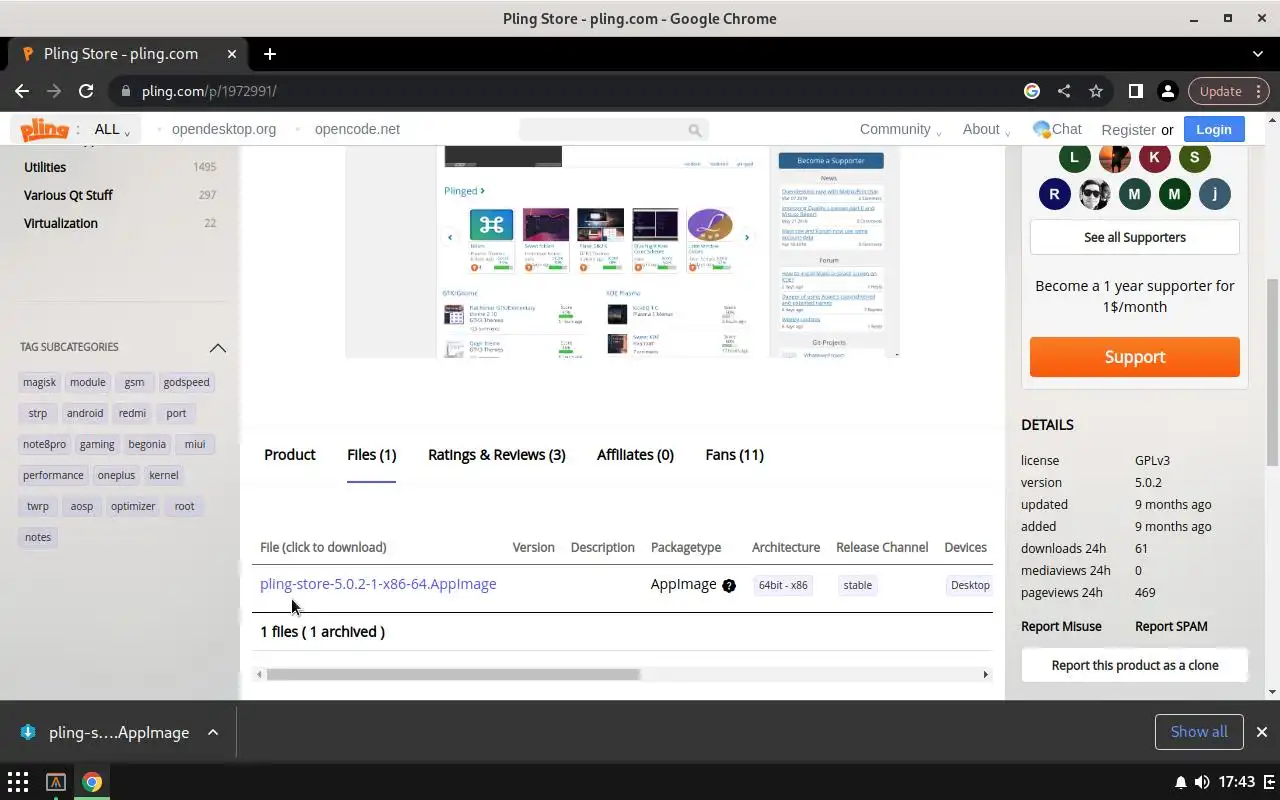Click right arrow of file table scrollbar
This screenshot has height=800, width=1280.
coord(985,674)
